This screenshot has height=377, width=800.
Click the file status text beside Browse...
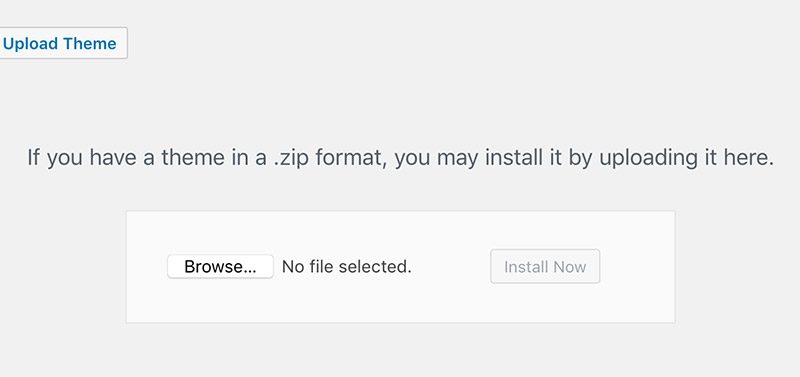click(x=346, y=267)
